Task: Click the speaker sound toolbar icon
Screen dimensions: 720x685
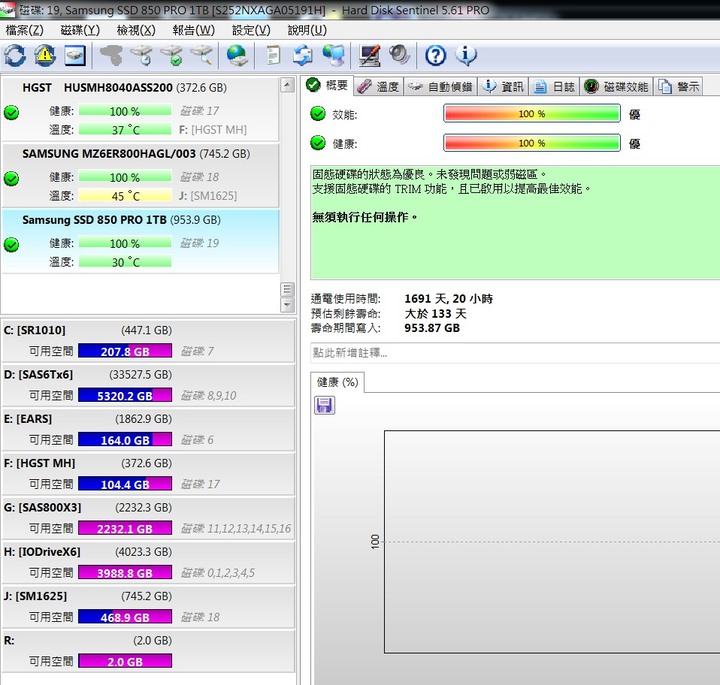Action: (399, 56)
